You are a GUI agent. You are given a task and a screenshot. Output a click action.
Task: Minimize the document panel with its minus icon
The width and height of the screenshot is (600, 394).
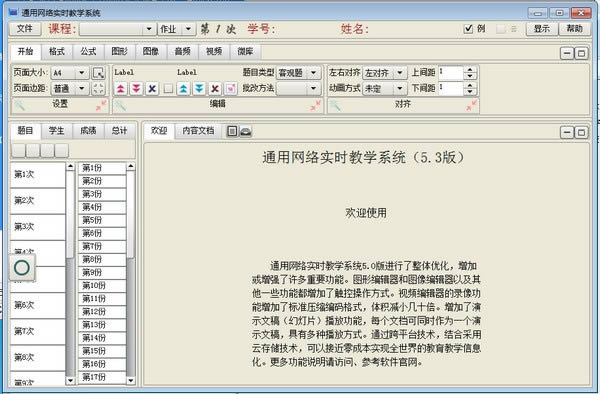pyautogui.click(x=567, y=132)
